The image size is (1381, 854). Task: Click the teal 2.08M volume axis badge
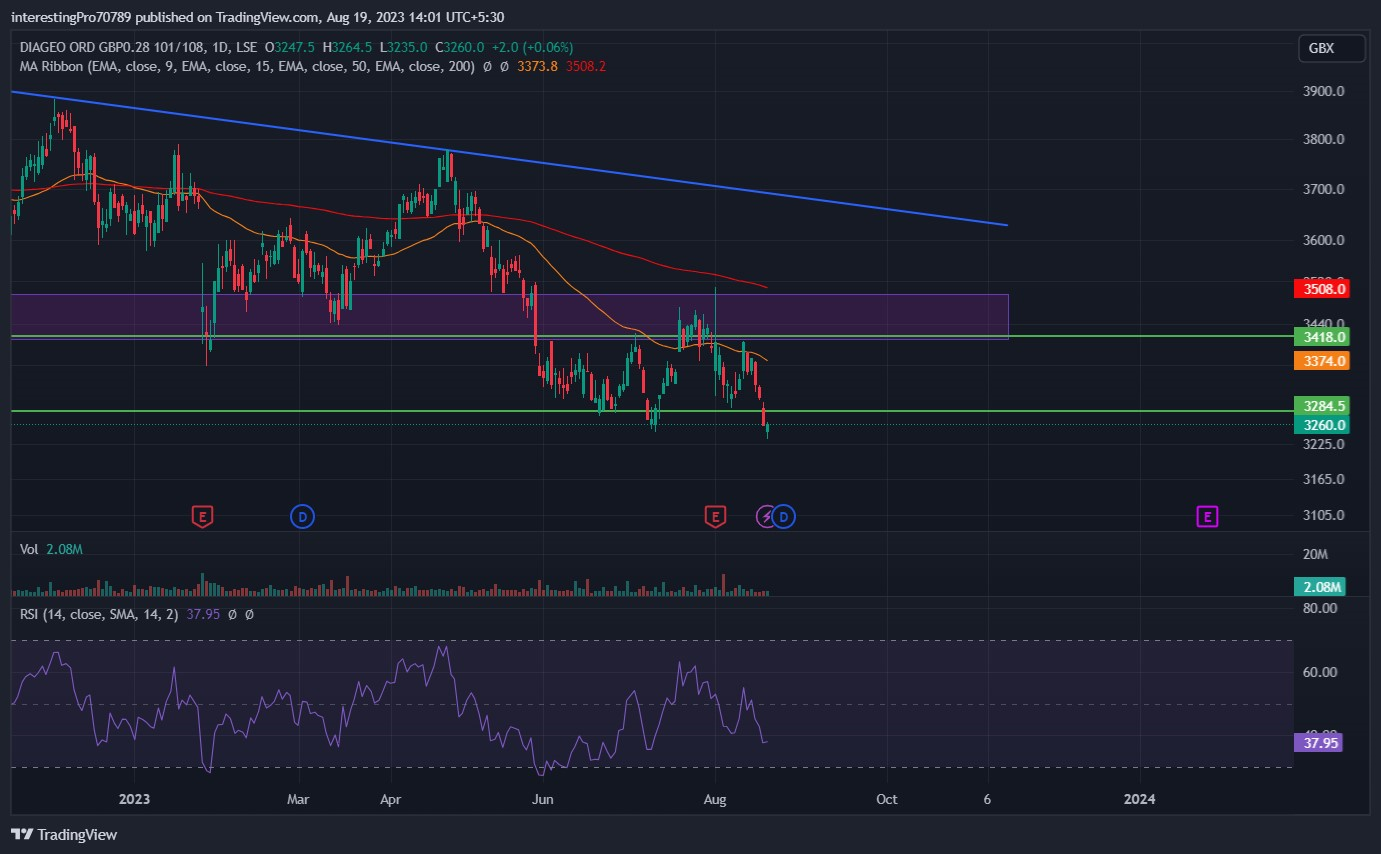[x=1321, y=587]
